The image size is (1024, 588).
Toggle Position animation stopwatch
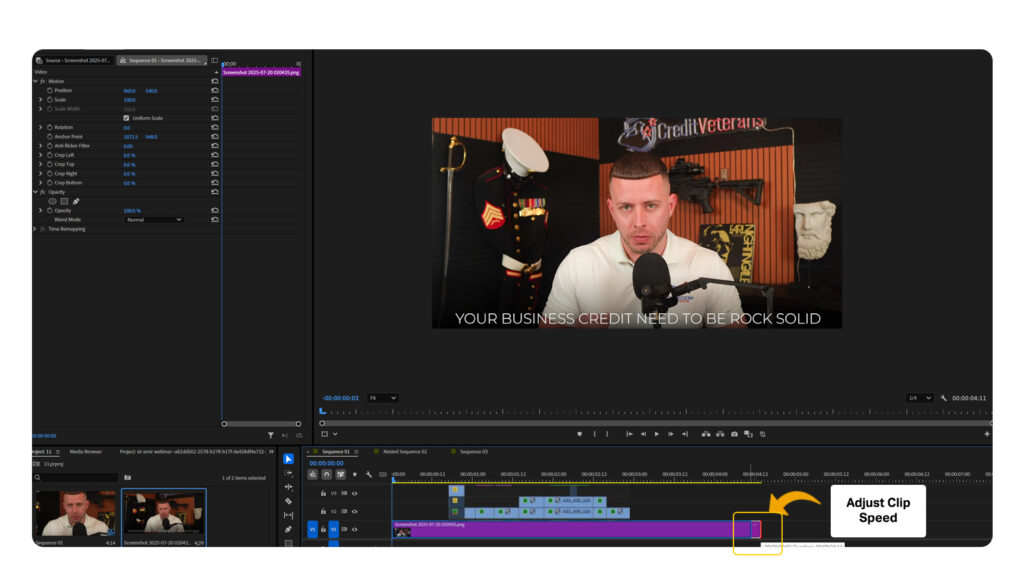50,90
